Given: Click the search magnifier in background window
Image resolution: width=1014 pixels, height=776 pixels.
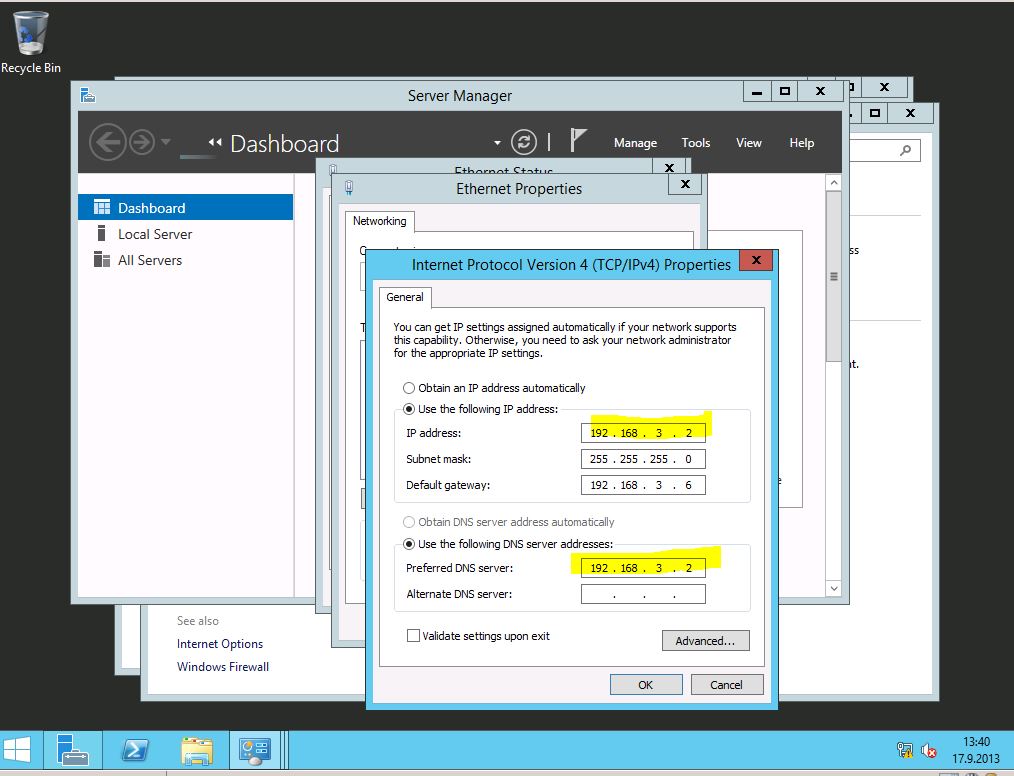Looking at the screenshot, I should 905,151.
